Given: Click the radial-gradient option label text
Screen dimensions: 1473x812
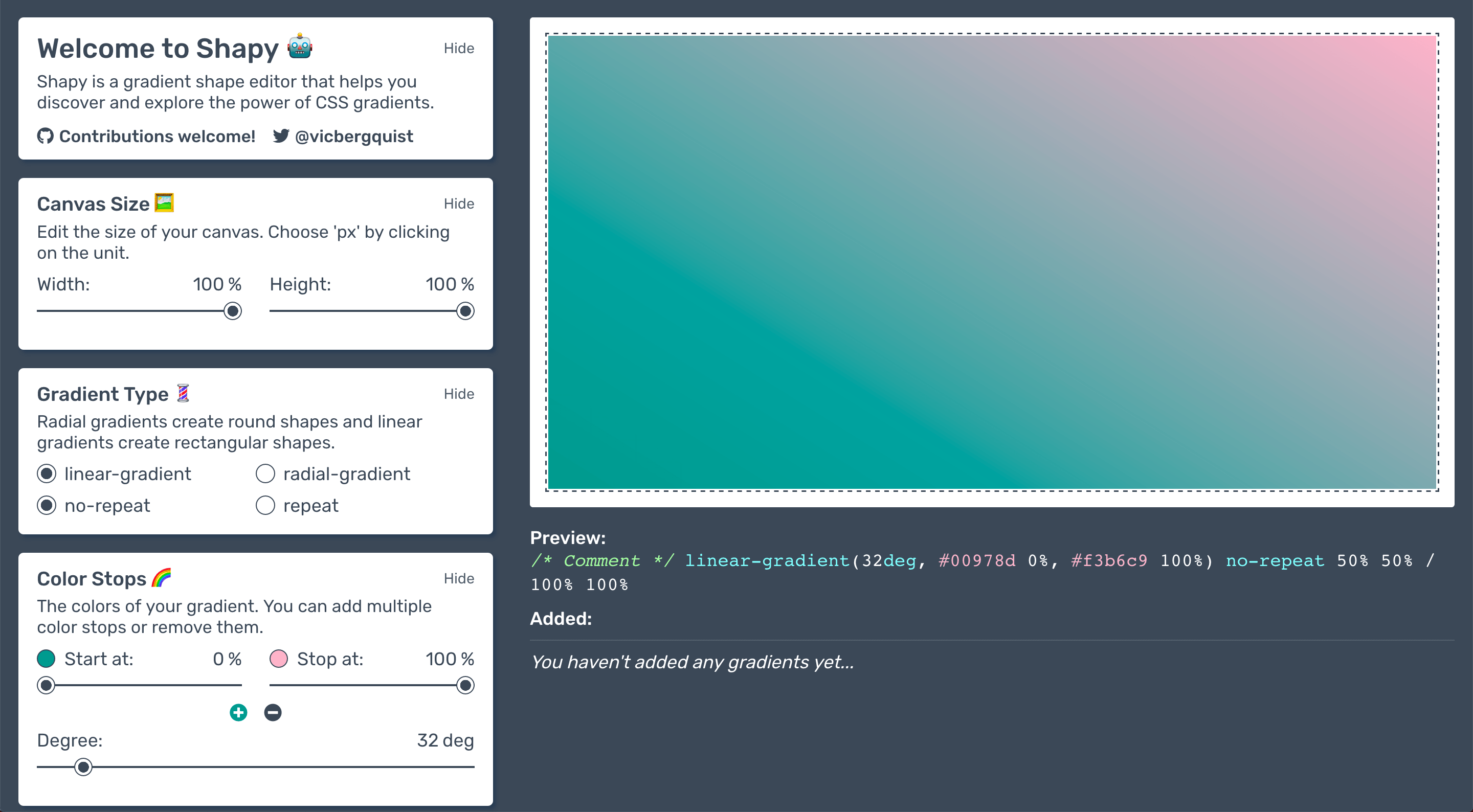Looking at the screenshot, I should pyautogui.click(x=347, y=474).
